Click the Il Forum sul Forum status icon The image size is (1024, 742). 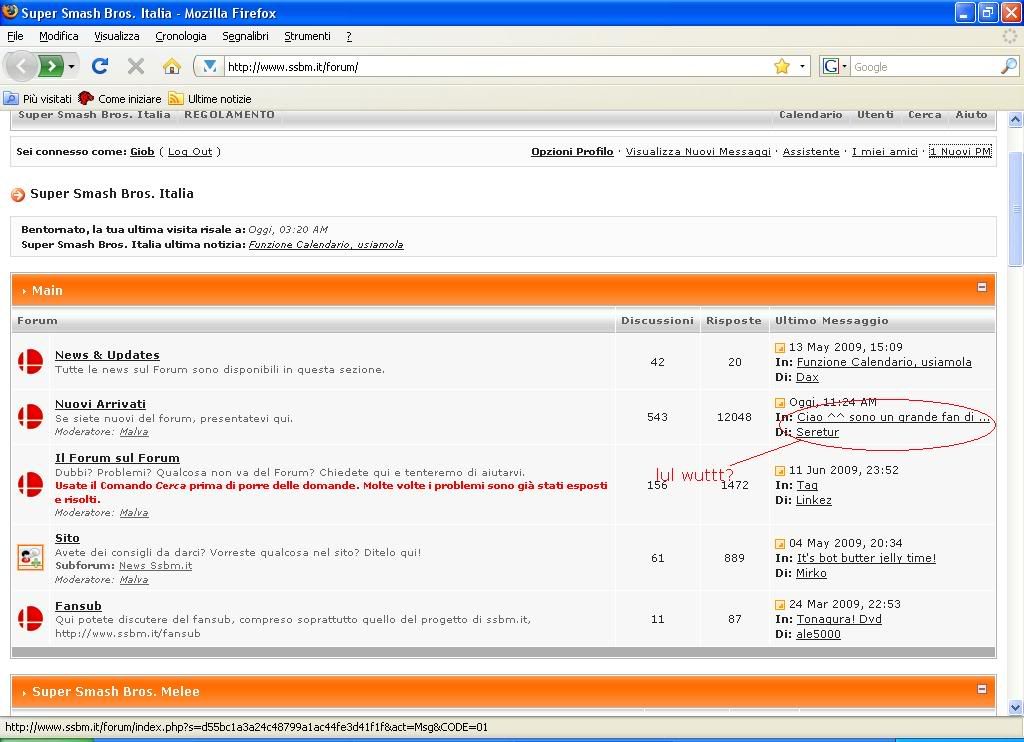[30, 484]
